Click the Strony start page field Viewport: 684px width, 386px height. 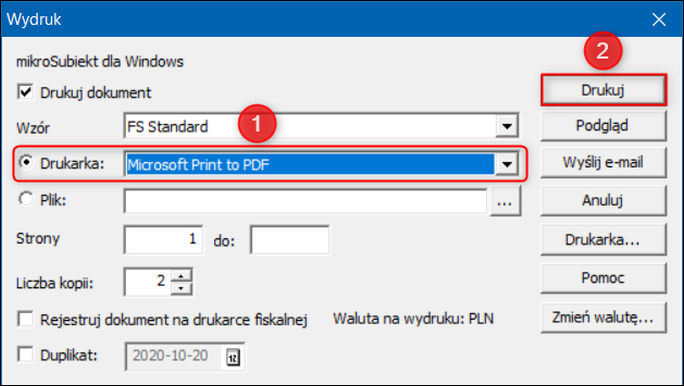[164, 239]
